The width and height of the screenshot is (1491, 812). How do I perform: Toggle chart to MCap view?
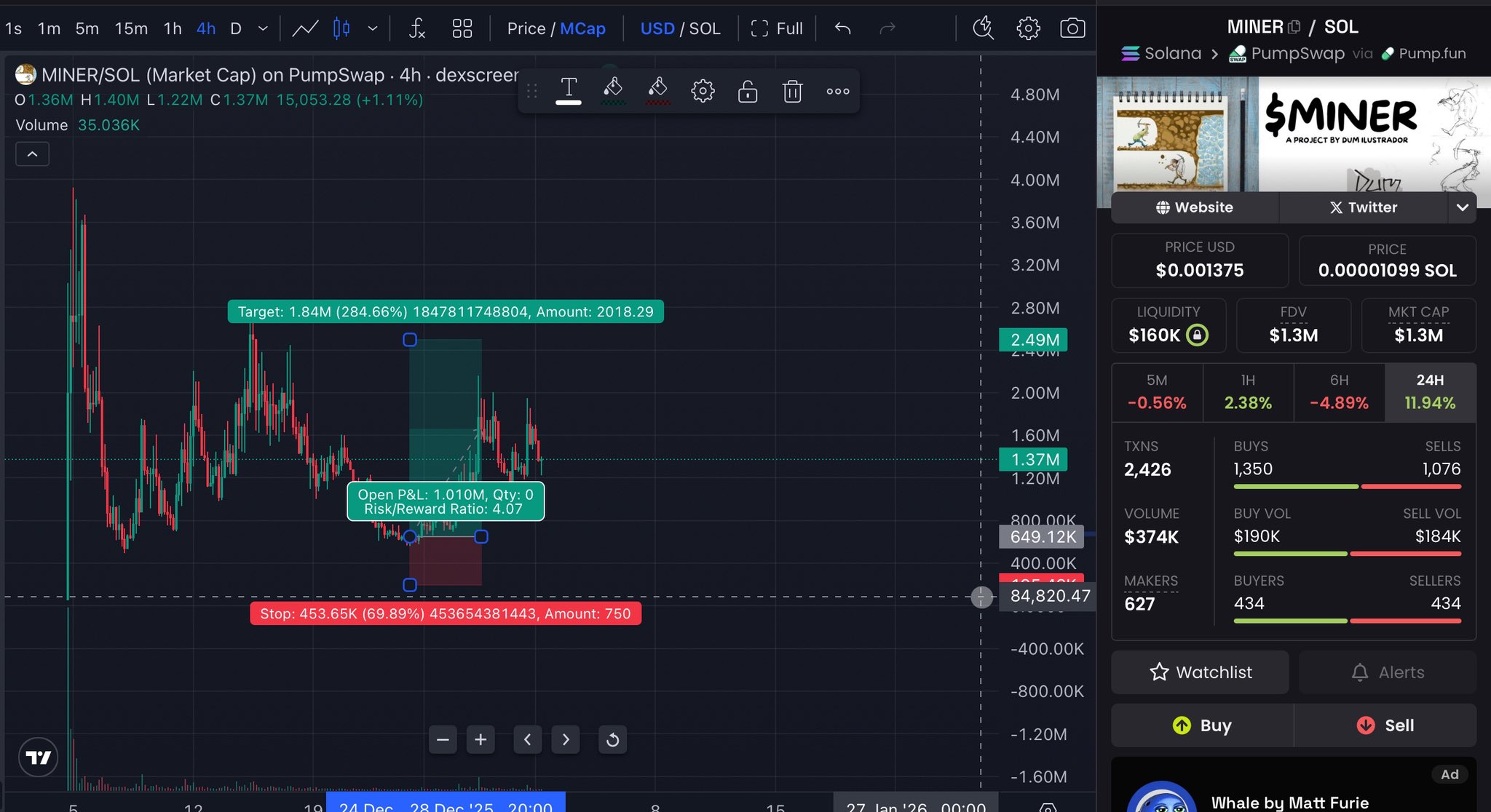point(582,28)
